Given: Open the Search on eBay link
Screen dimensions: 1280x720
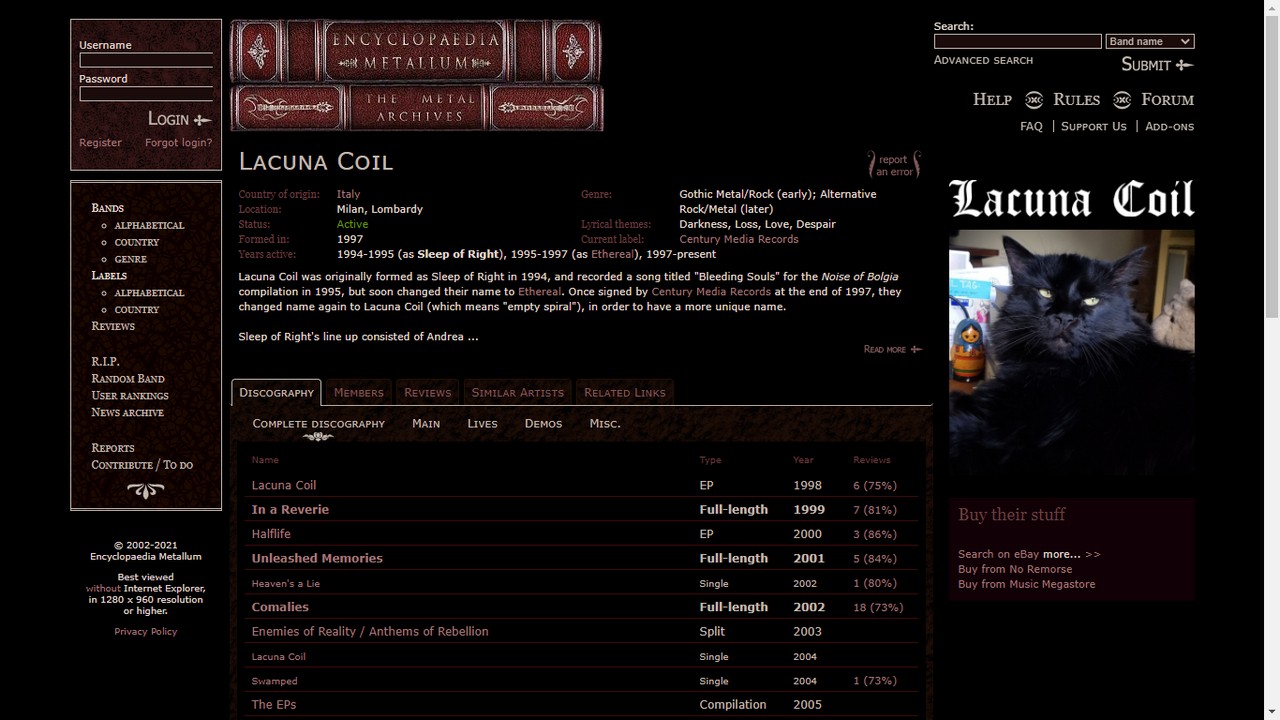Looking at the screenshot, I should 998,554.
